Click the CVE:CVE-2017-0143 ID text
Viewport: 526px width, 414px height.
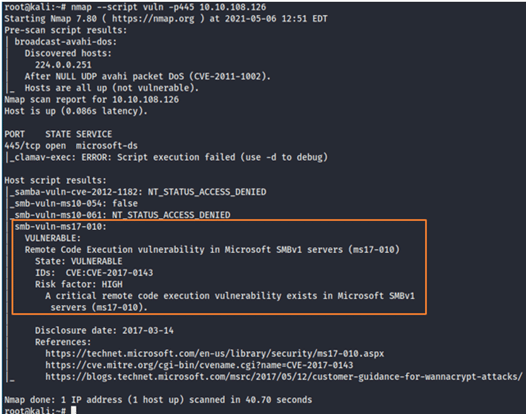pos(109,273)
